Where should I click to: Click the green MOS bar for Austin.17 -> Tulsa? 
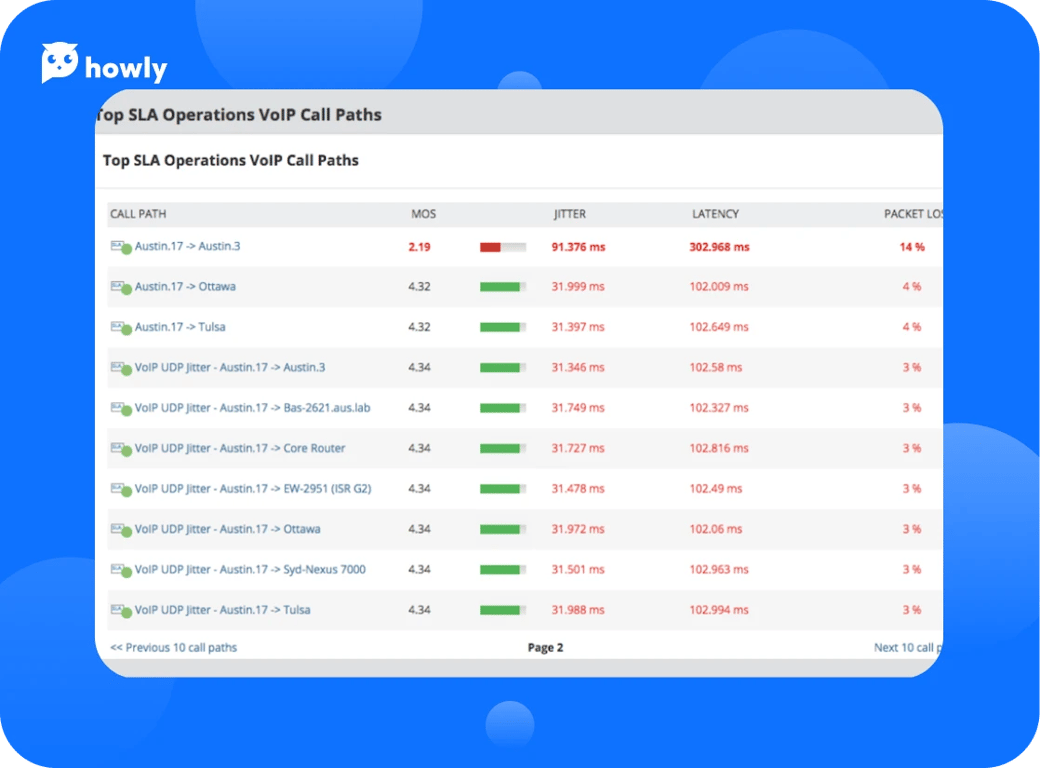click(x=502, y=327)
